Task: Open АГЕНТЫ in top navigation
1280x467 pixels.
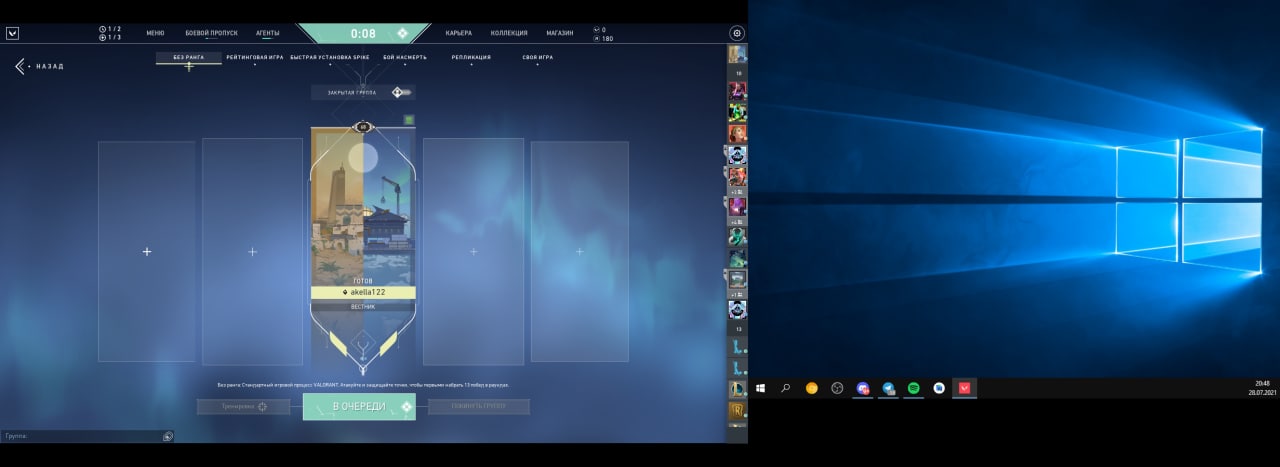Action: [x=268, y=33]
